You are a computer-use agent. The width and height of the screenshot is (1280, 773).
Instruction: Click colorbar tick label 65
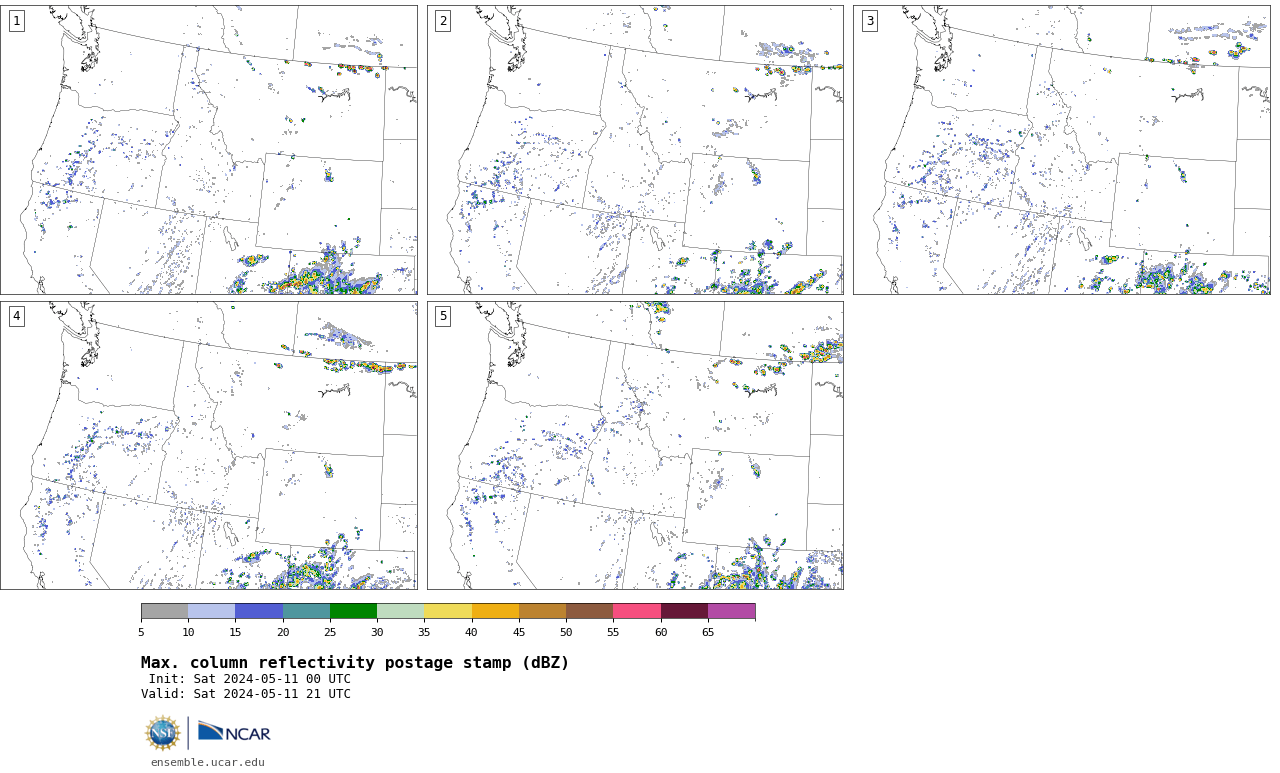coord(708,632)
